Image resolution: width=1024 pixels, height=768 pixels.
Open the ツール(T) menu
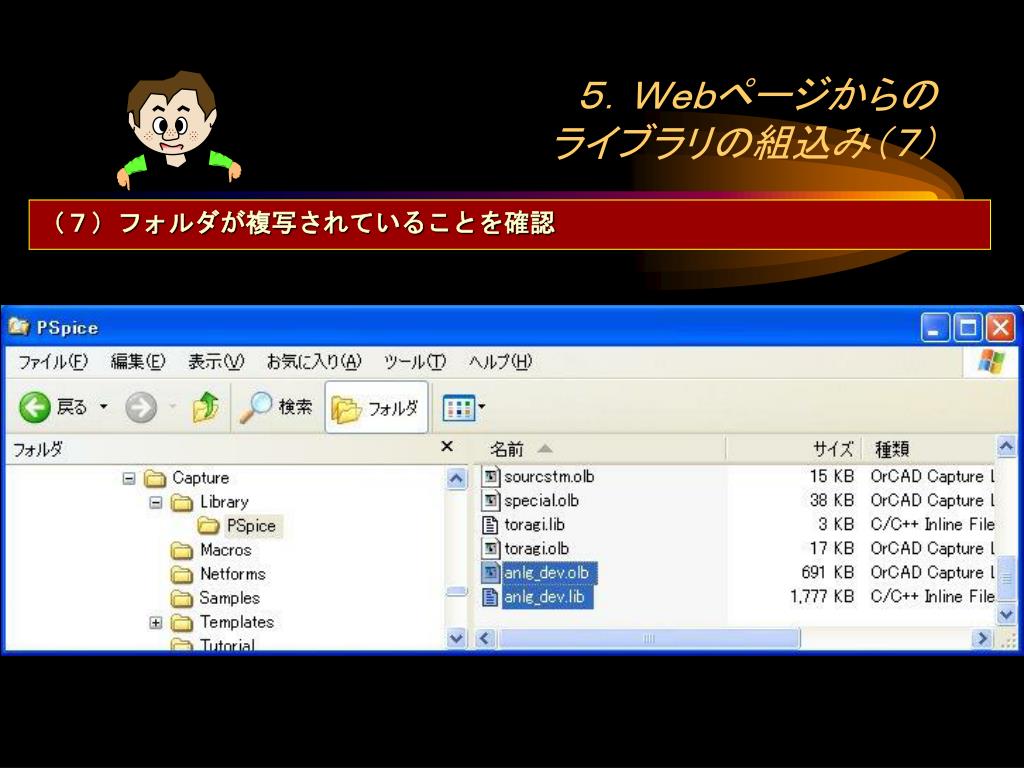click(x=415, y=361)
